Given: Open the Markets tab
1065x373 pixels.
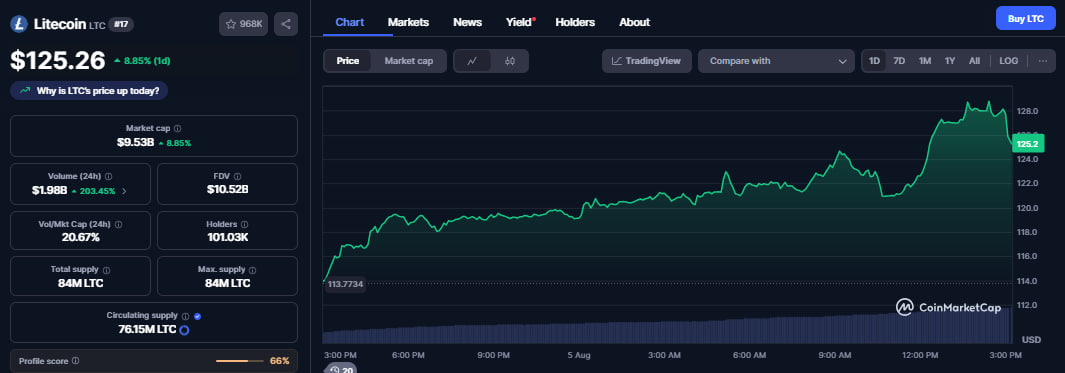Looking at the screenshot, I should [408, 22].
